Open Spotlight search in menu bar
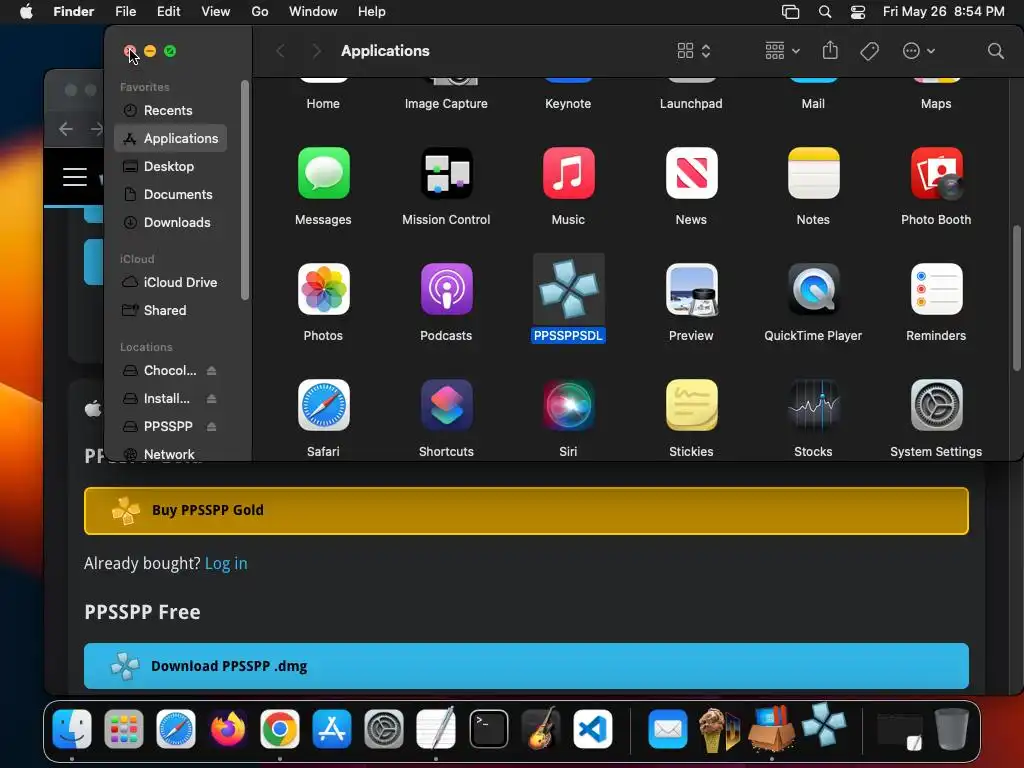 click(825, 12)
